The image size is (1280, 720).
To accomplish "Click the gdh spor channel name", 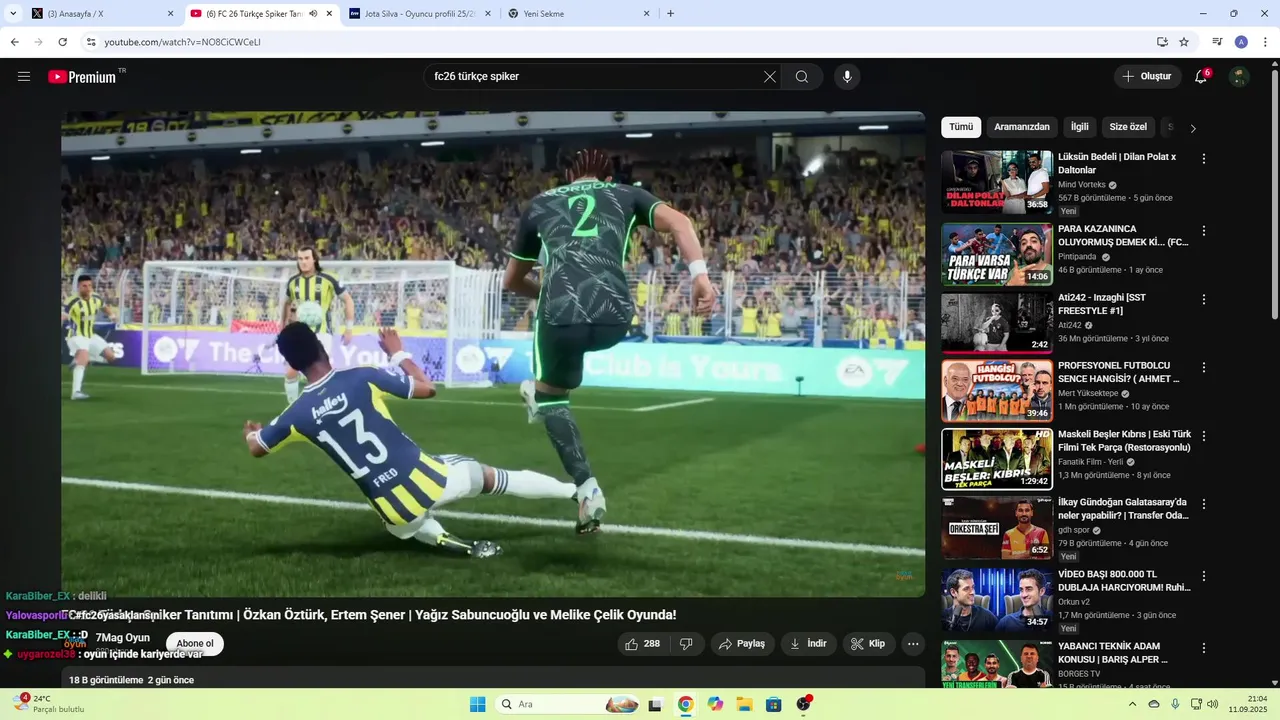I will coord(1074,530).
